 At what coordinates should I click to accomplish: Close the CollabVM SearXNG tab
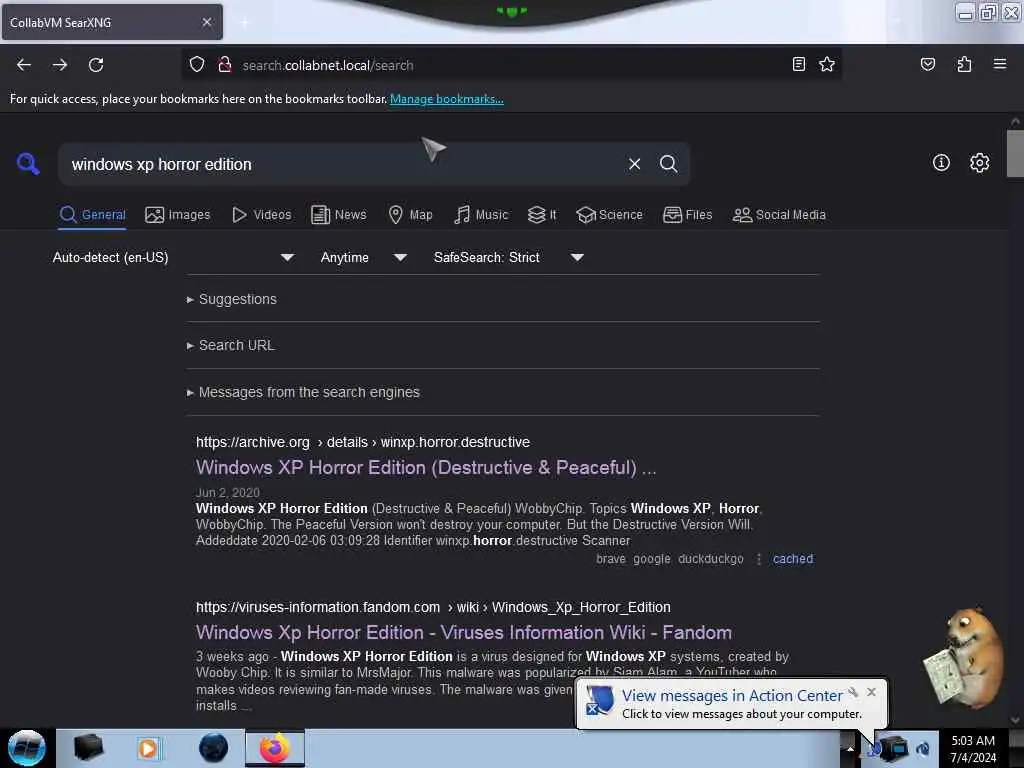[x=206, y=22]
